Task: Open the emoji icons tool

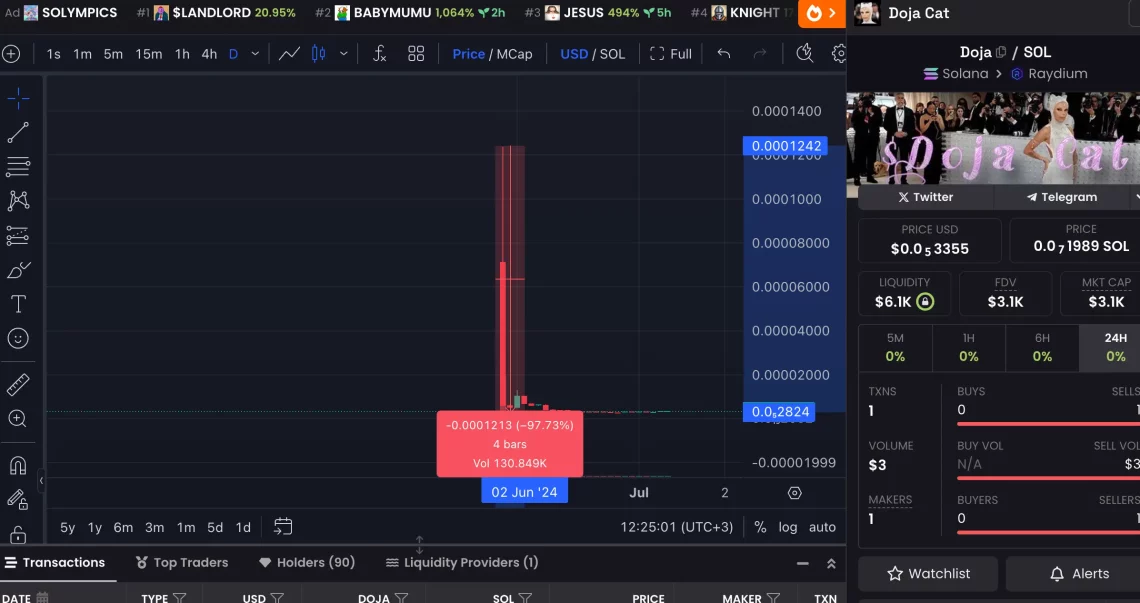Action: pyautogui.click(x=18, y=338)
